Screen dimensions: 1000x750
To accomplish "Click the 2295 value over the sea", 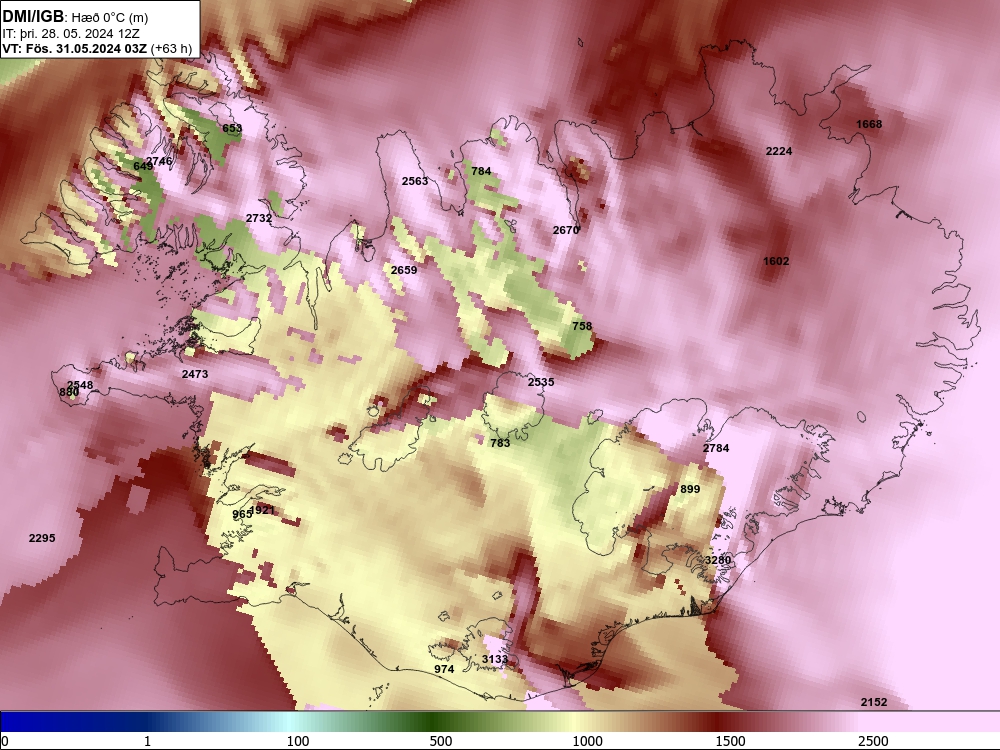I will click(x=42, y=538).
